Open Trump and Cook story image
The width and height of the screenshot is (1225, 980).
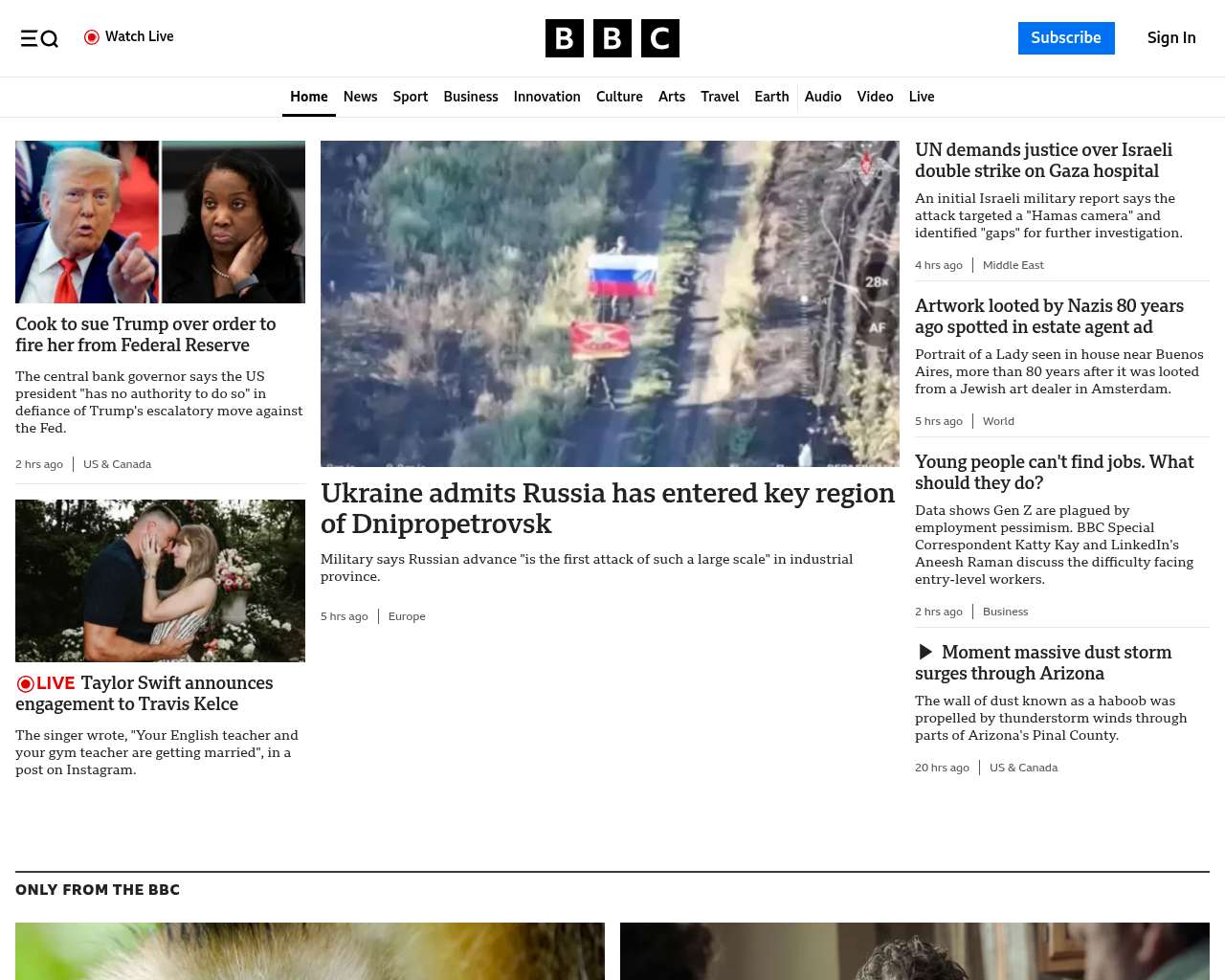click(x=160, y=222)
